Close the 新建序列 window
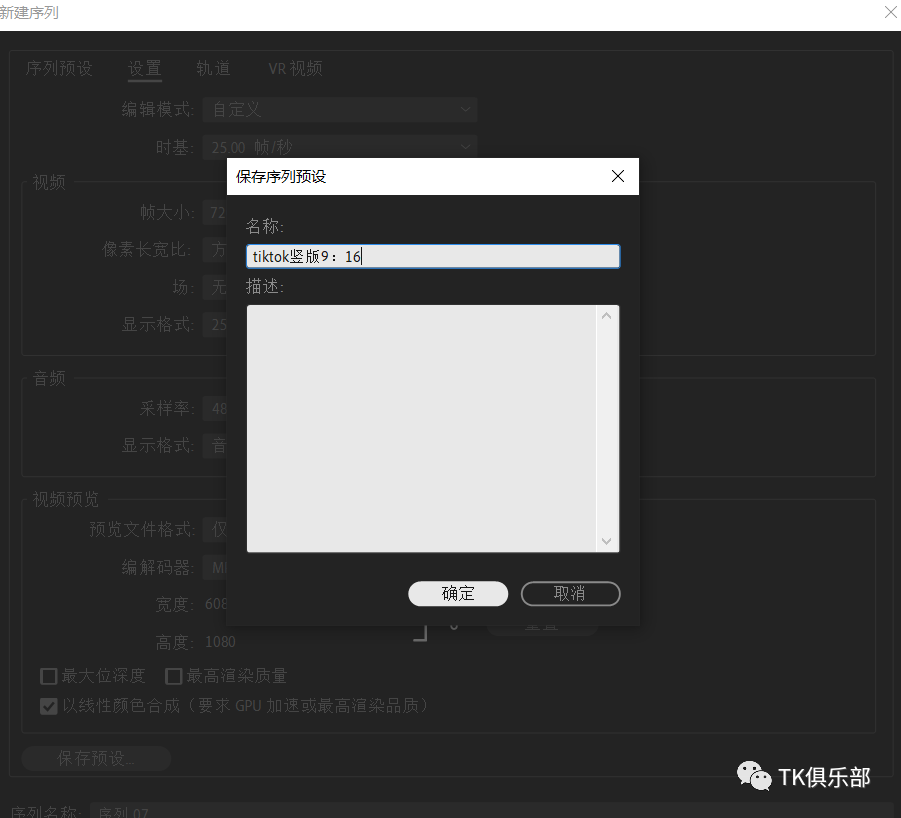The height and width of the screenshot is (818, 901). click(x=890, y=13)
